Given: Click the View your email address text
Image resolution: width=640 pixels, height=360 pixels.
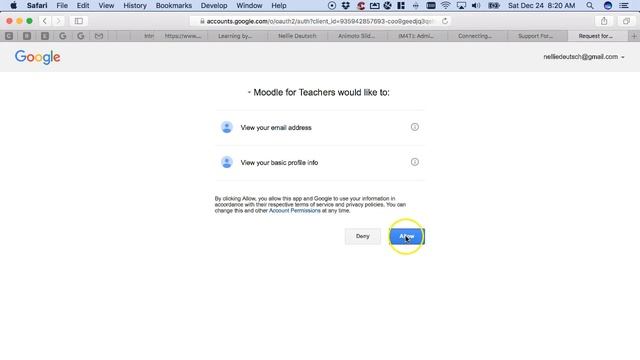Looking at the screenshot, I should tap(276, 127).
